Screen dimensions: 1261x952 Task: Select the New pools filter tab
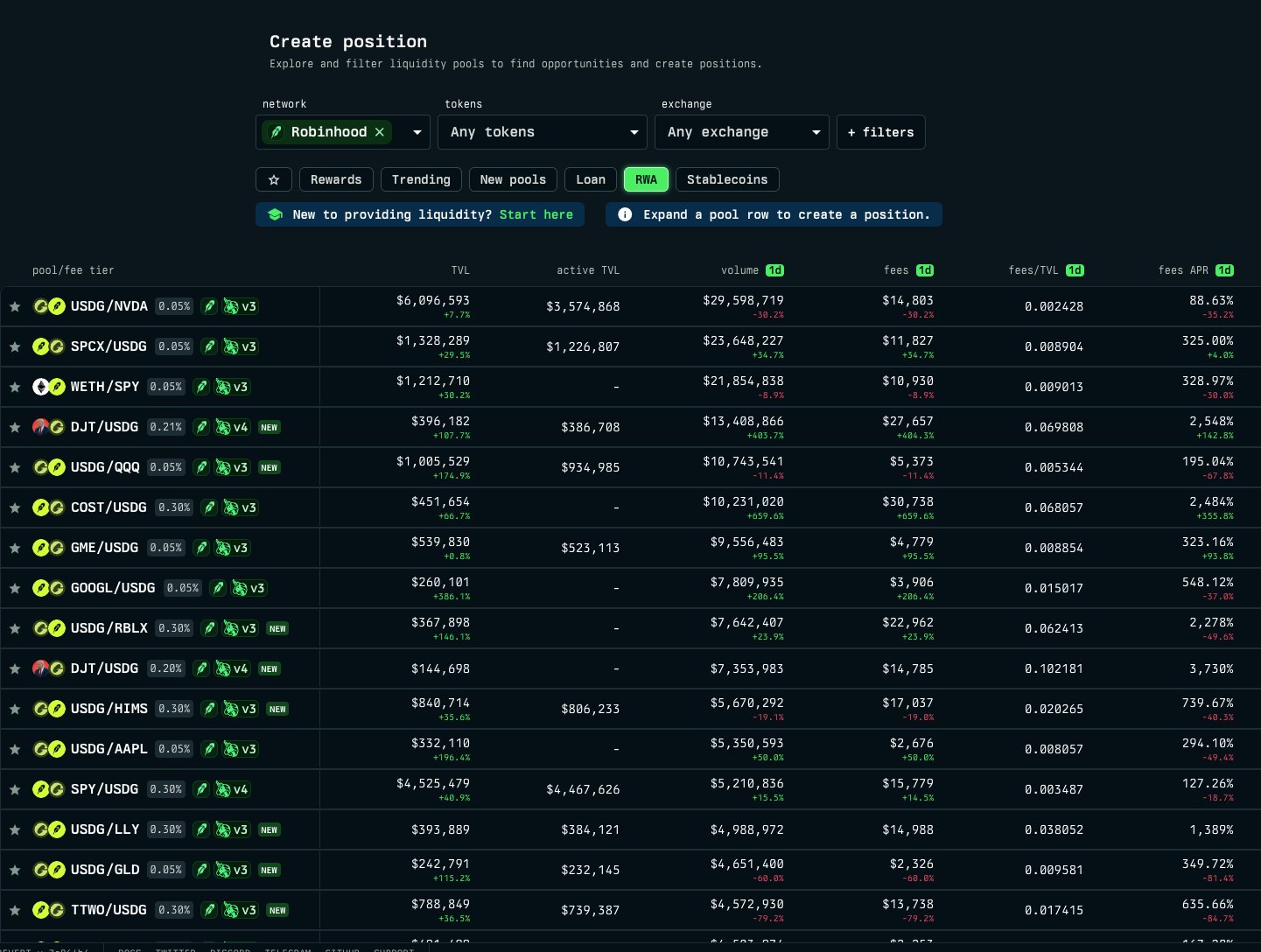[513, 179]
